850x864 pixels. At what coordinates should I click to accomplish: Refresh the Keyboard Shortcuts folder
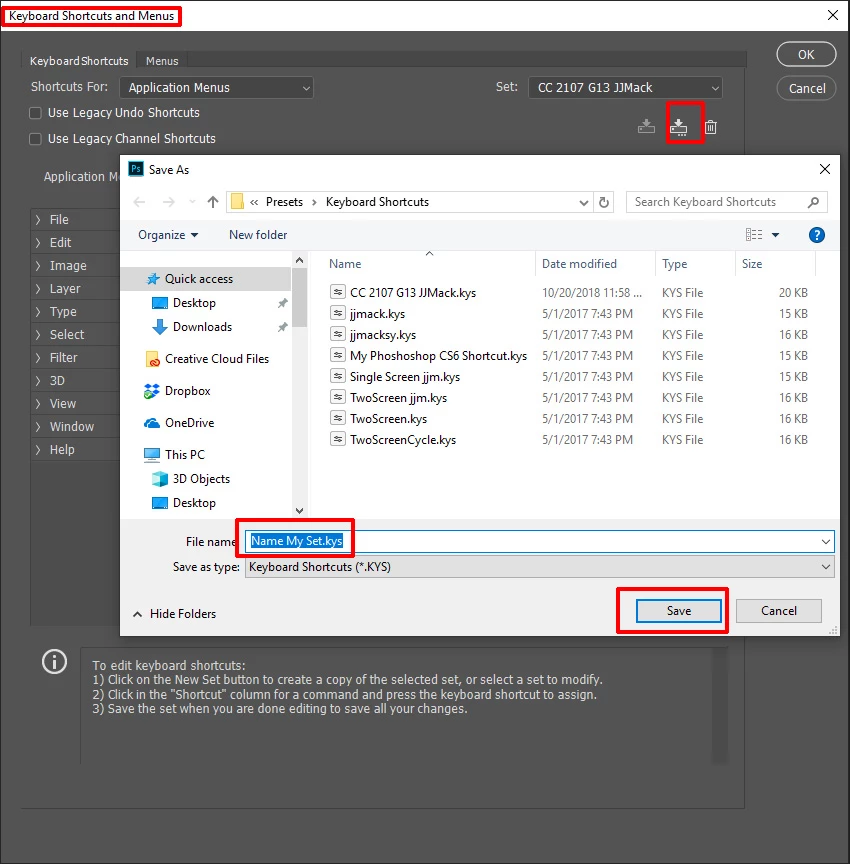click(604, 202)
